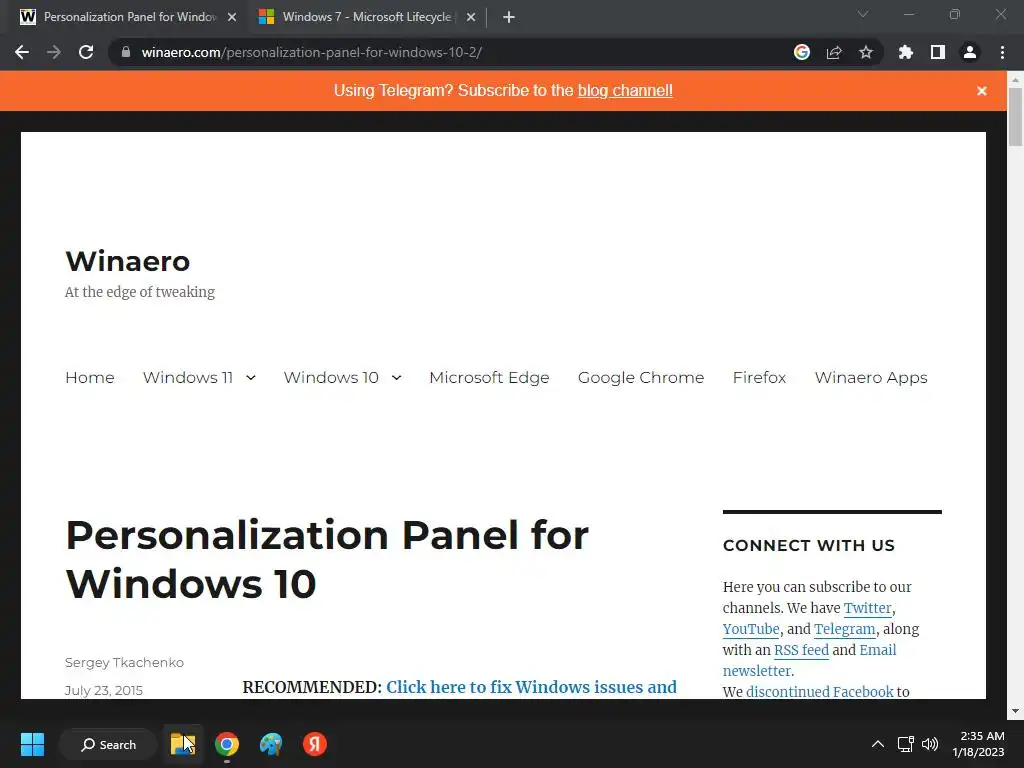Open the paint palette taskbar app
This screenshot has height=768, width=1024.
270,744
